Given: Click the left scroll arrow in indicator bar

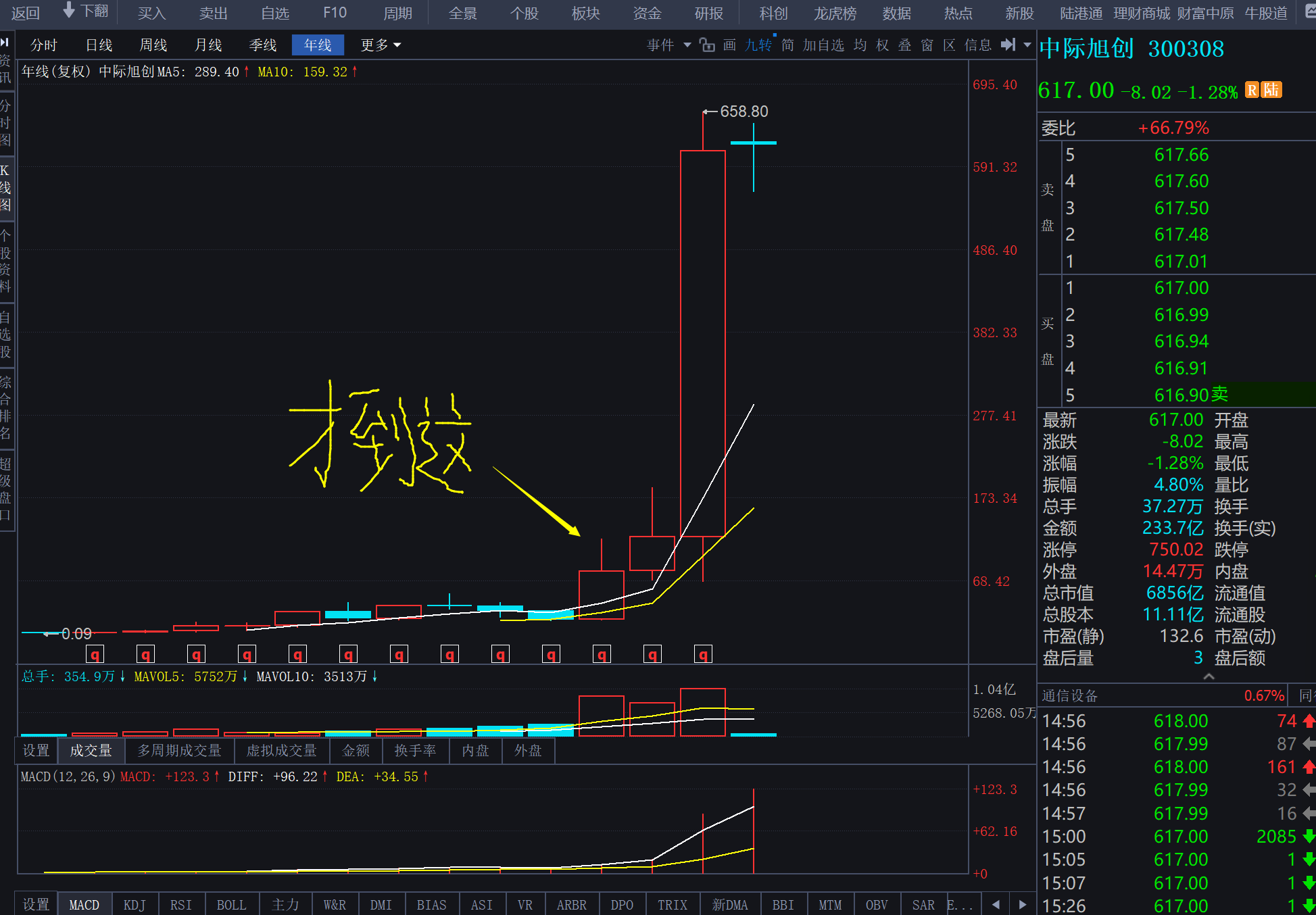Looking at the screenshot, I should pyautogui.click(x=996, y=904).
